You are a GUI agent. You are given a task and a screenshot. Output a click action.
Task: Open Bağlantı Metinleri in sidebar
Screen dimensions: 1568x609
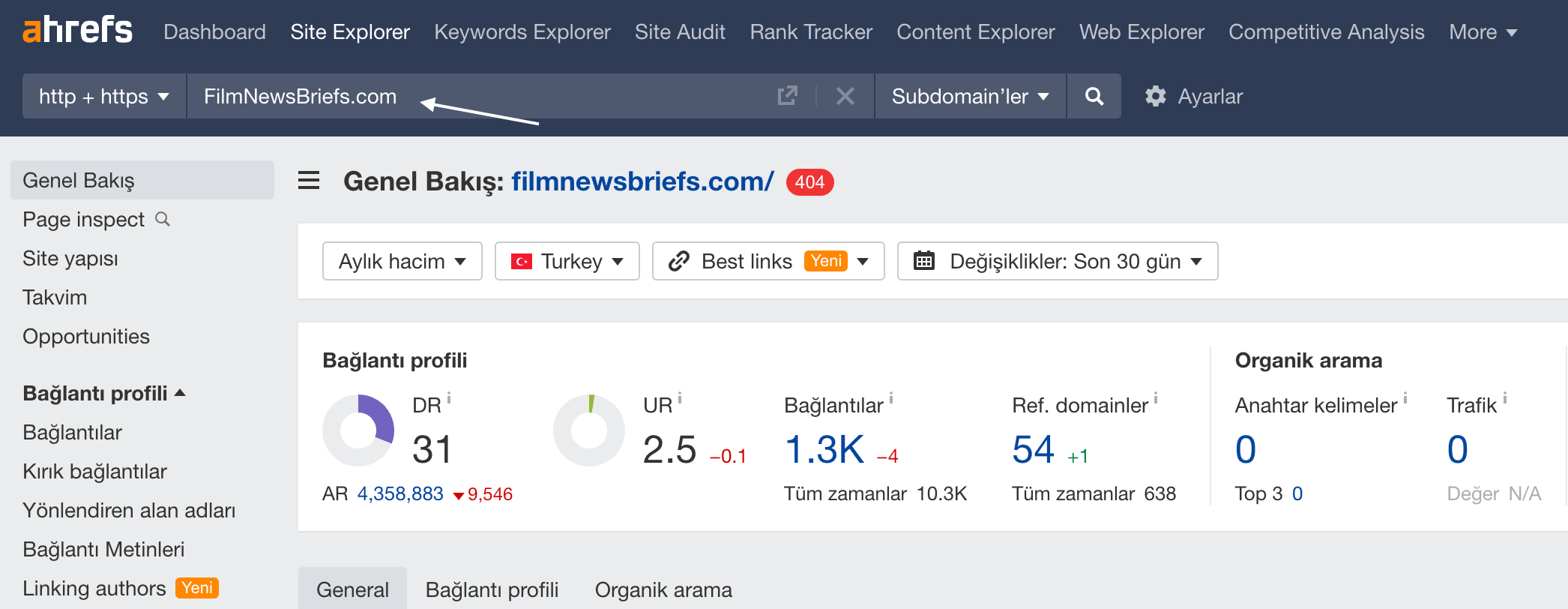[x=103, y=549]
